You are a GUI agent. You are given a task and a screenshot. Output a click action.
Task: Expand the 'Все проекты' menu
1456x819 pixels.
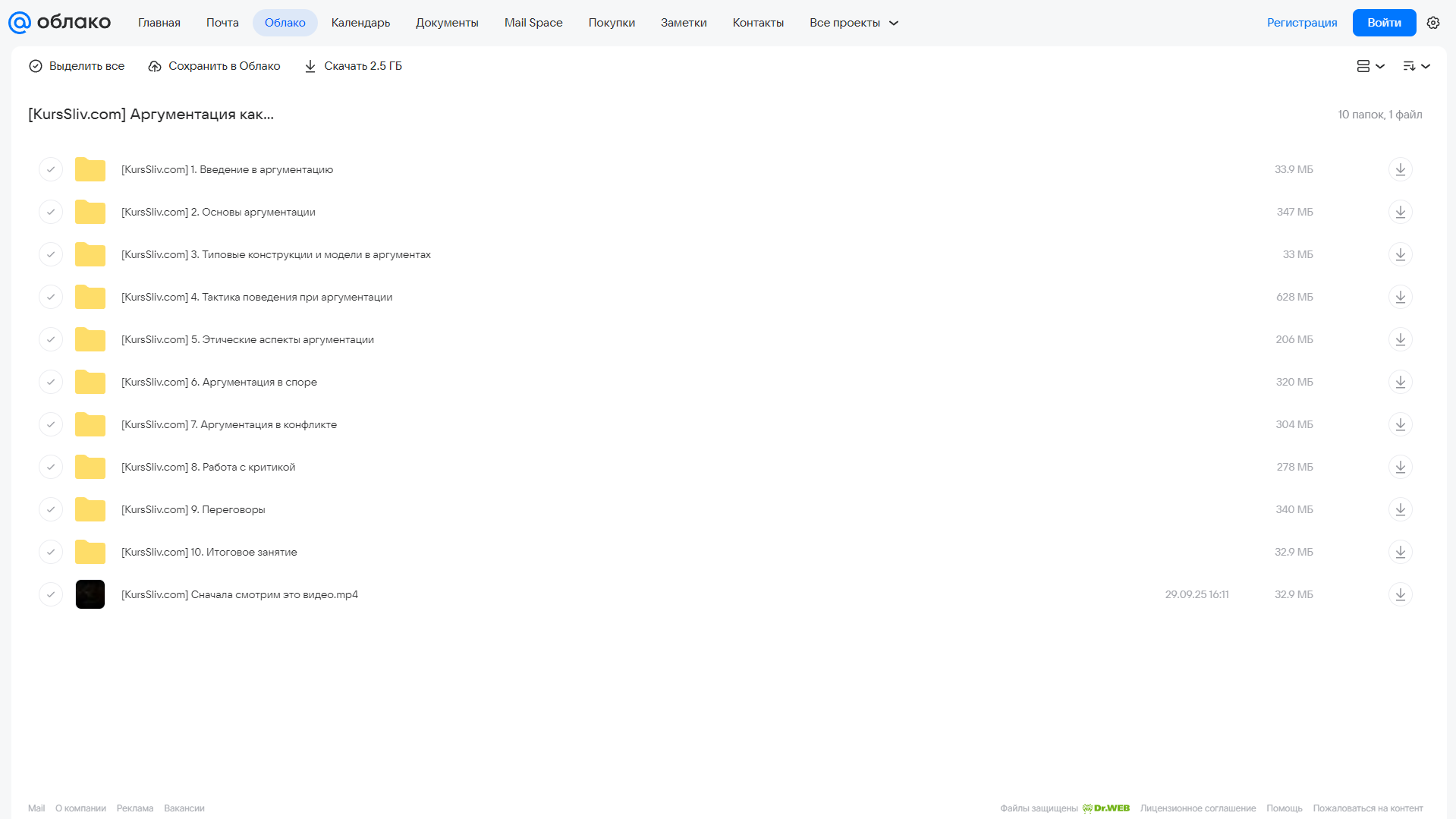[854, 23]
